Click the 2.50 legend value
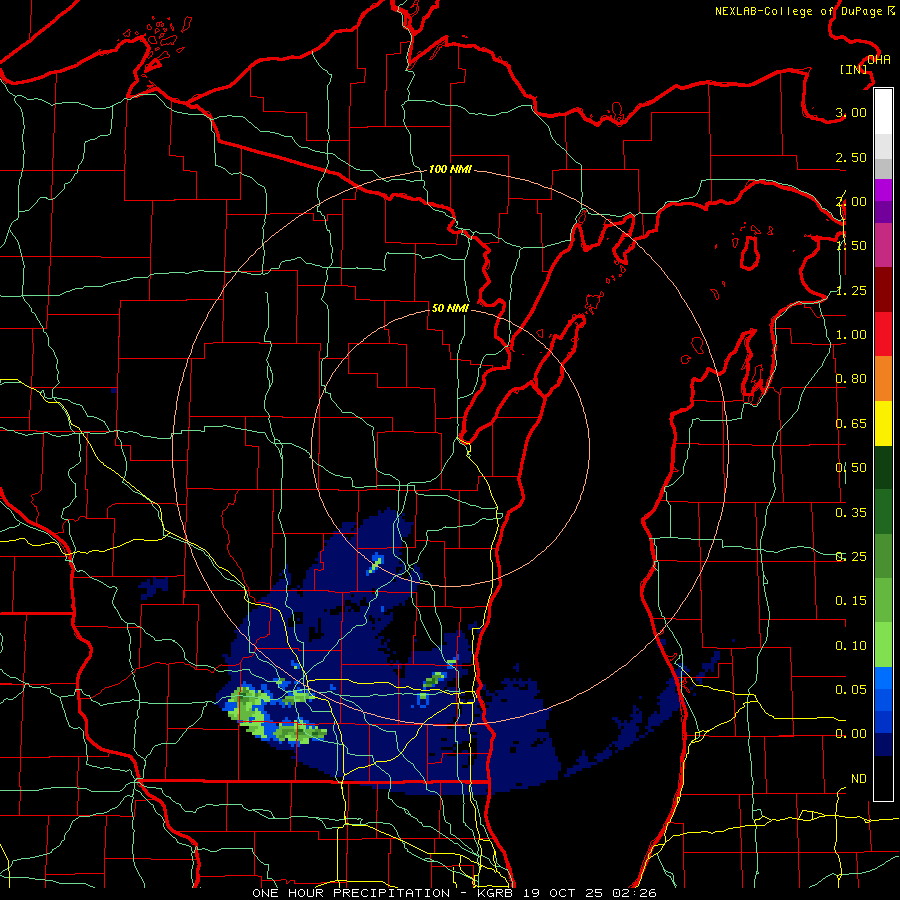 click(851, 157)
